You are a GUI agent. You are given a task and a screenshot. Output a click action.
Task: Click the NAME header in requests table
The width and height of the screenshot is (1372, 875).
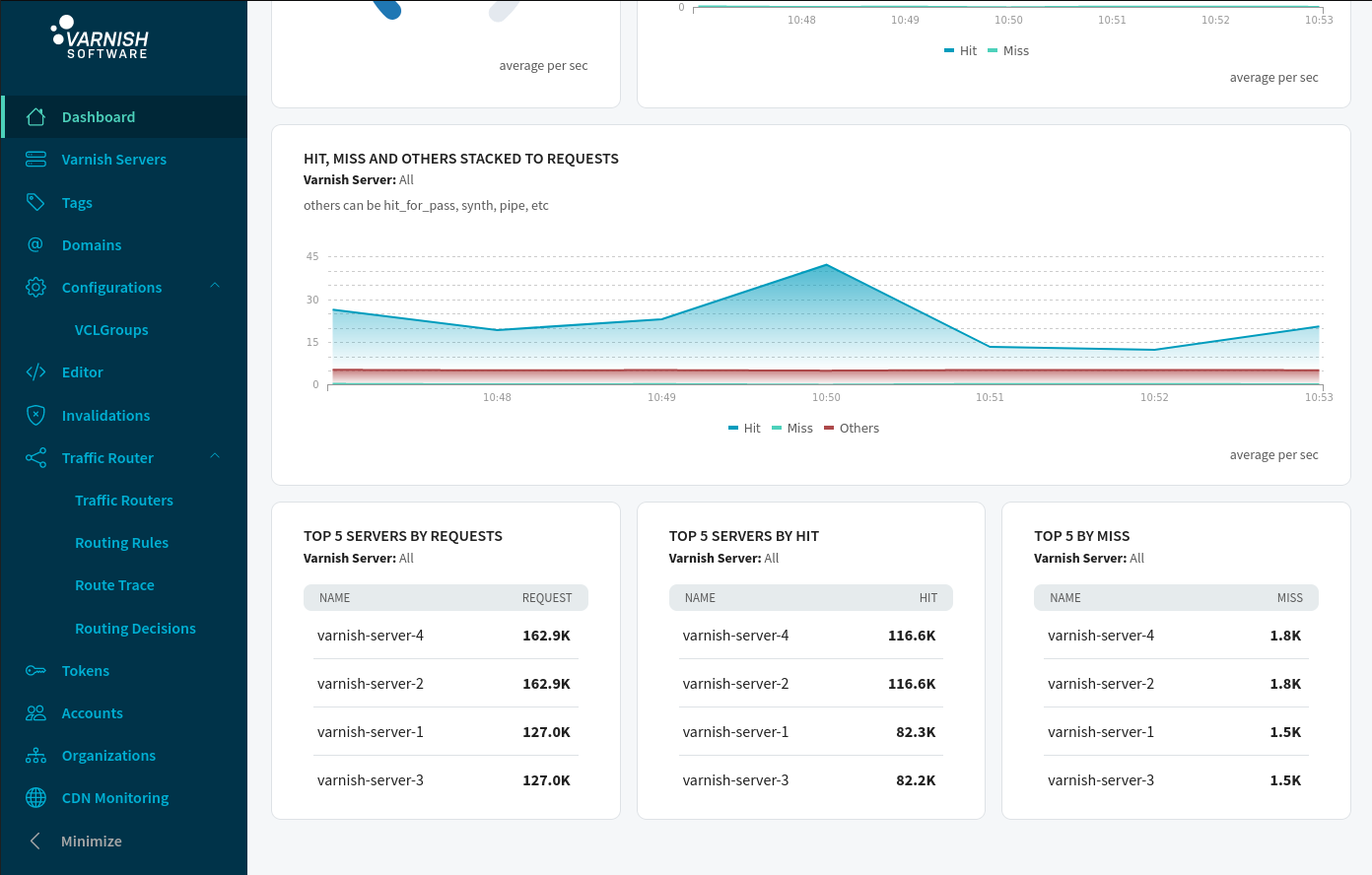335,598
